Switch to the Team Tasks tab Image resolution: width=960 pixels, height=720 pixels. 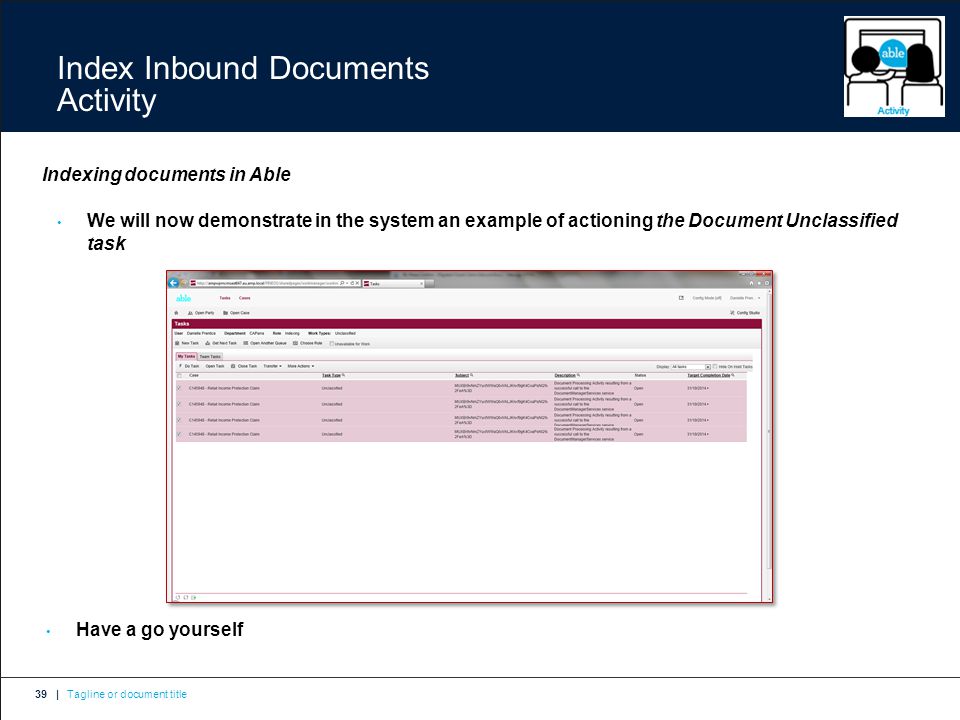tap(210, 356)
